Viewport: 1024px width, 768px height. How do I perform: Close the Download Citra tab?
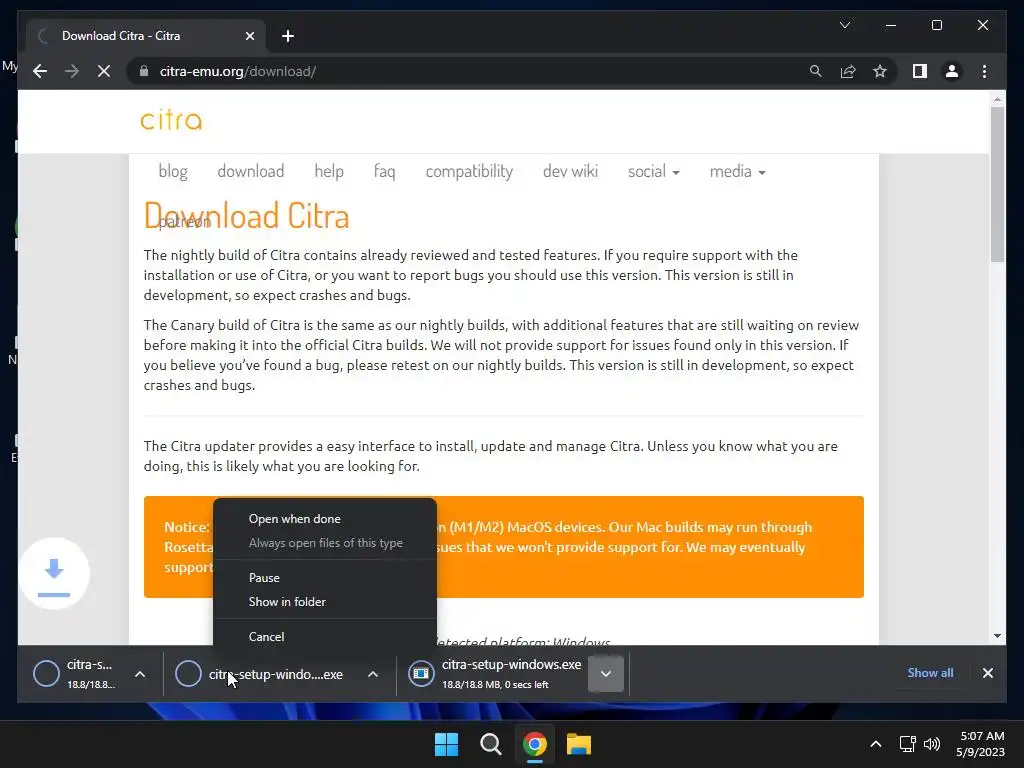coord(249,36)
